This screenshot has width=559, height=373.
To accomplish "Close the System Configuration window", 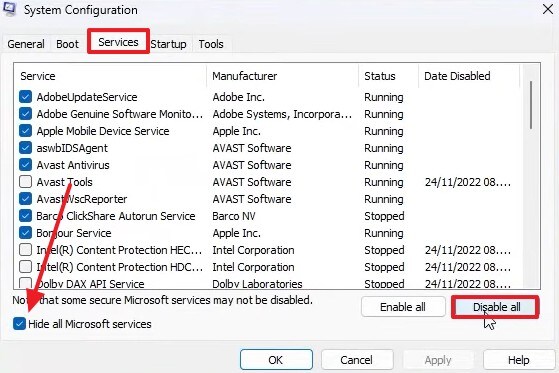I will (x=548, y=9).
